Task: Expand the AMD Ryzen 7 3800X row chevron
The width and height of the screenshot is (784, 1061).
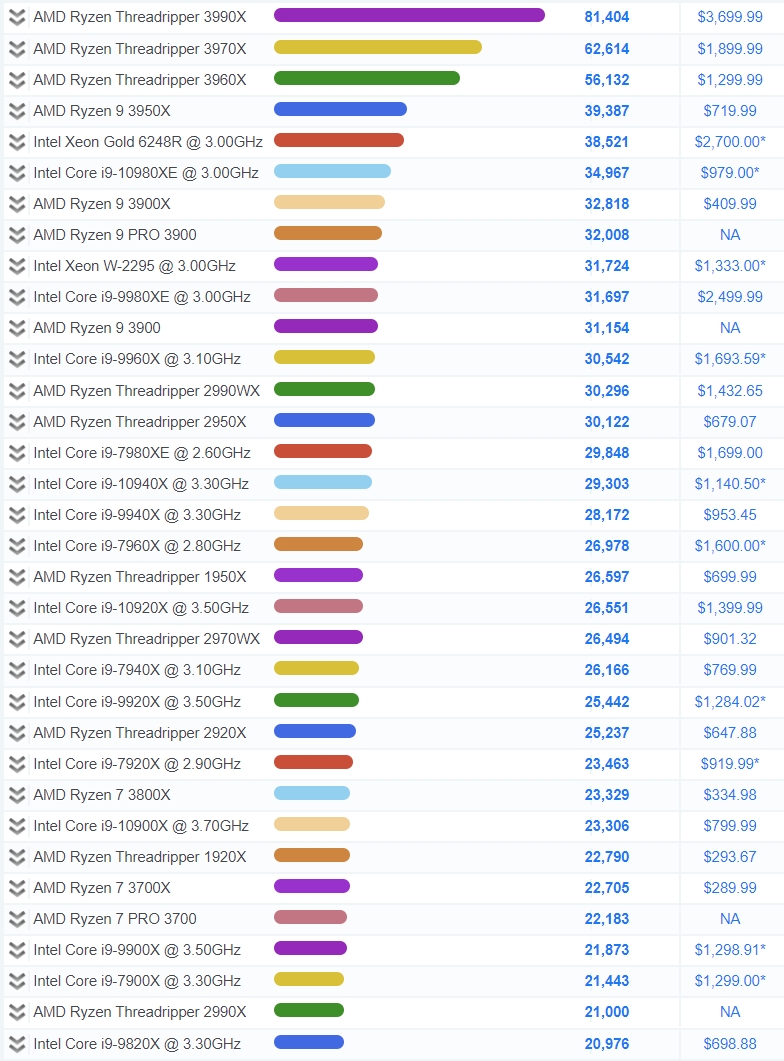Action: coord(17,794)
